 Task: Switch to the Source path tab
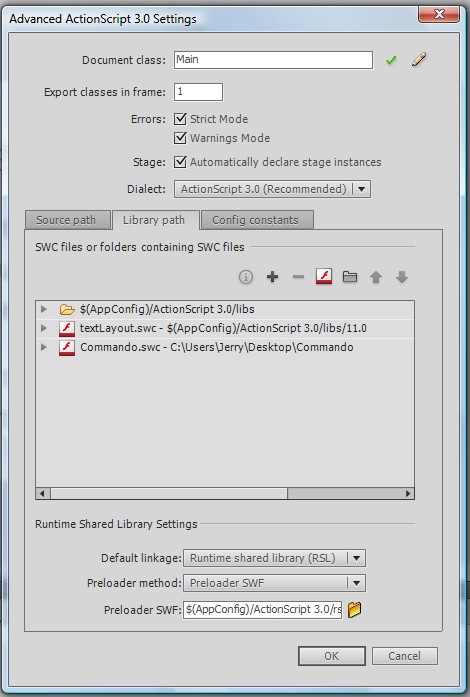pos(67,220)
